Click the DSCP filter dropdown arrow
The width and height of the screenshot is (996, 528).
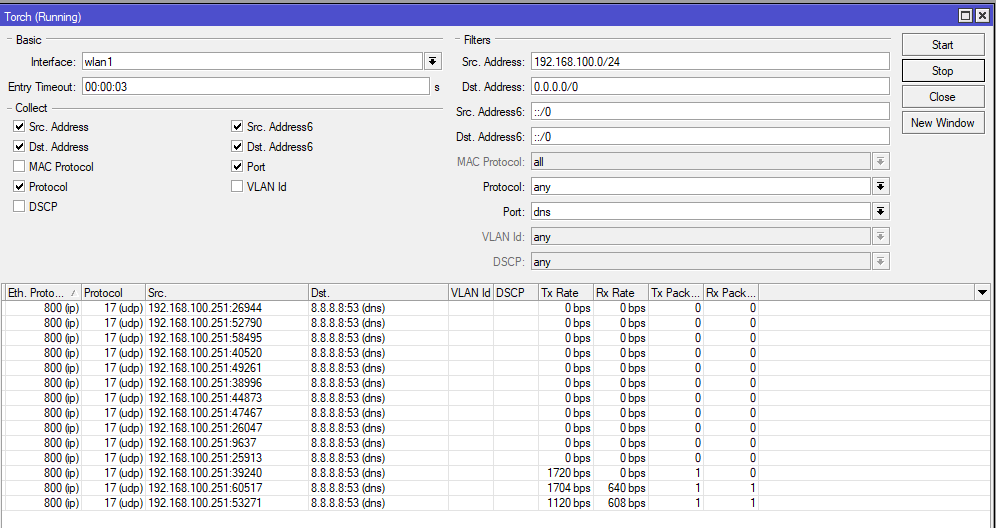[880, 261]
